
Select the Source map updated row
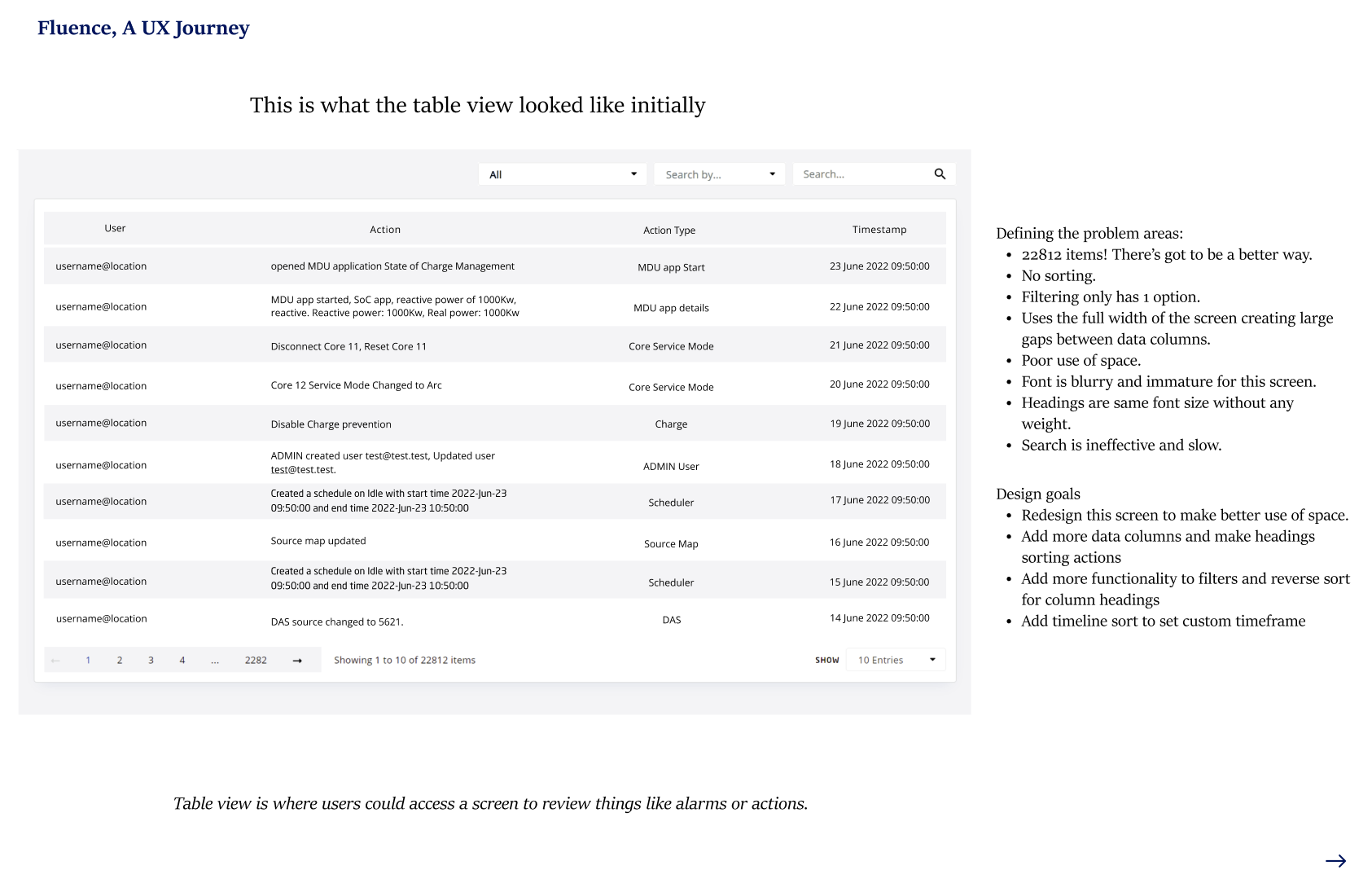tap(494, 542)
